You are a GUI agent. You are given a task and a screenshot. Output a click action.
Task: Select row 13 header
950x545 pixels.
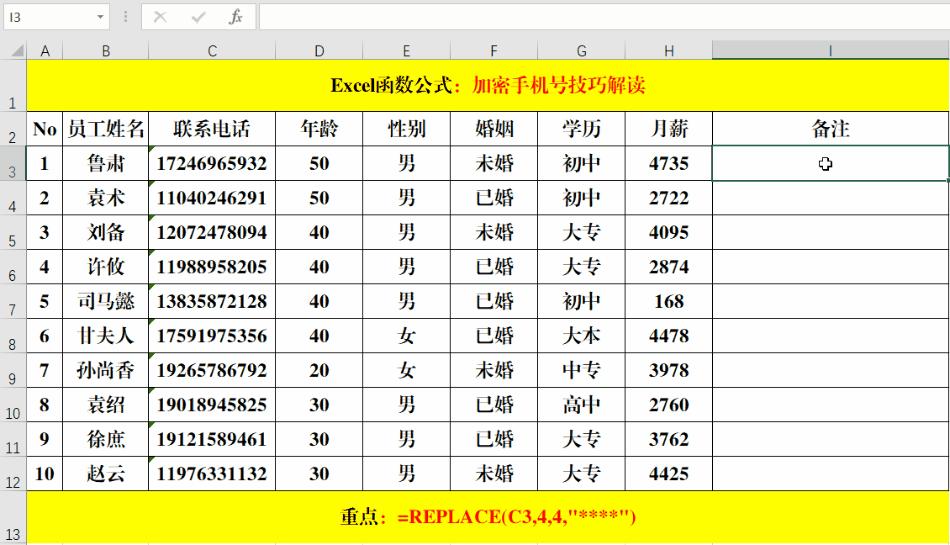[13, 518]
